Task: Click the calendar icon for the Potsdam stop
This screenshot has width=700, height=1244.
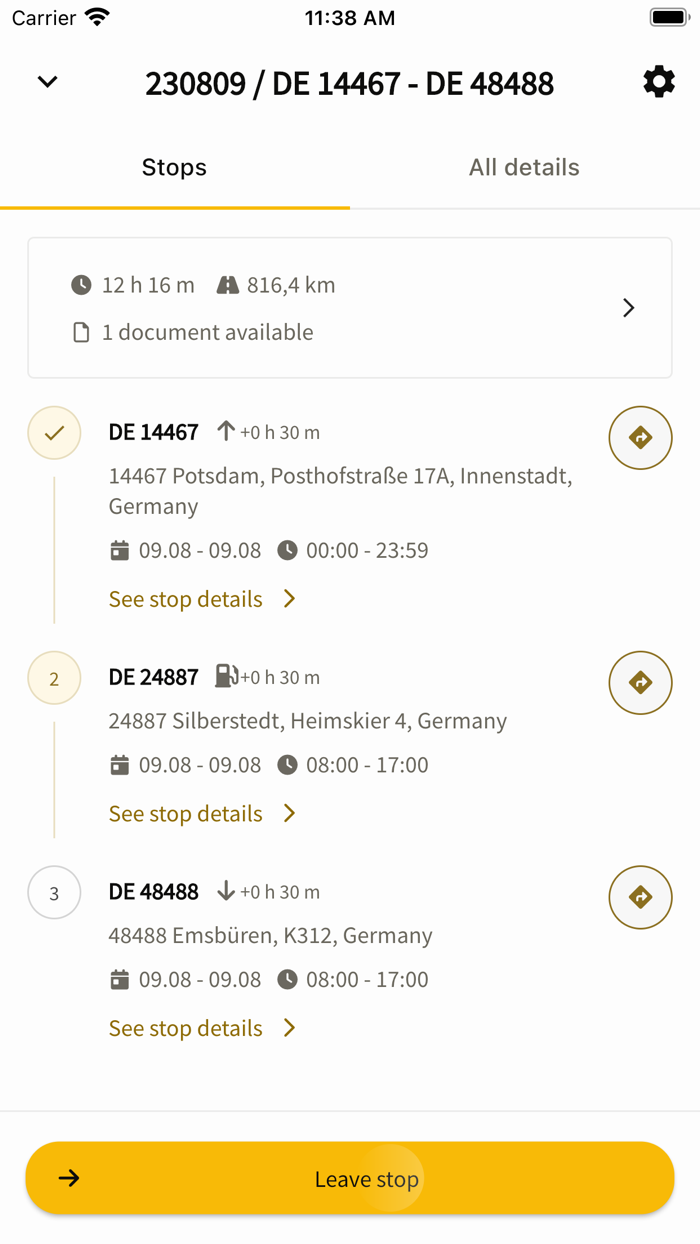Action: coord(120,550)
